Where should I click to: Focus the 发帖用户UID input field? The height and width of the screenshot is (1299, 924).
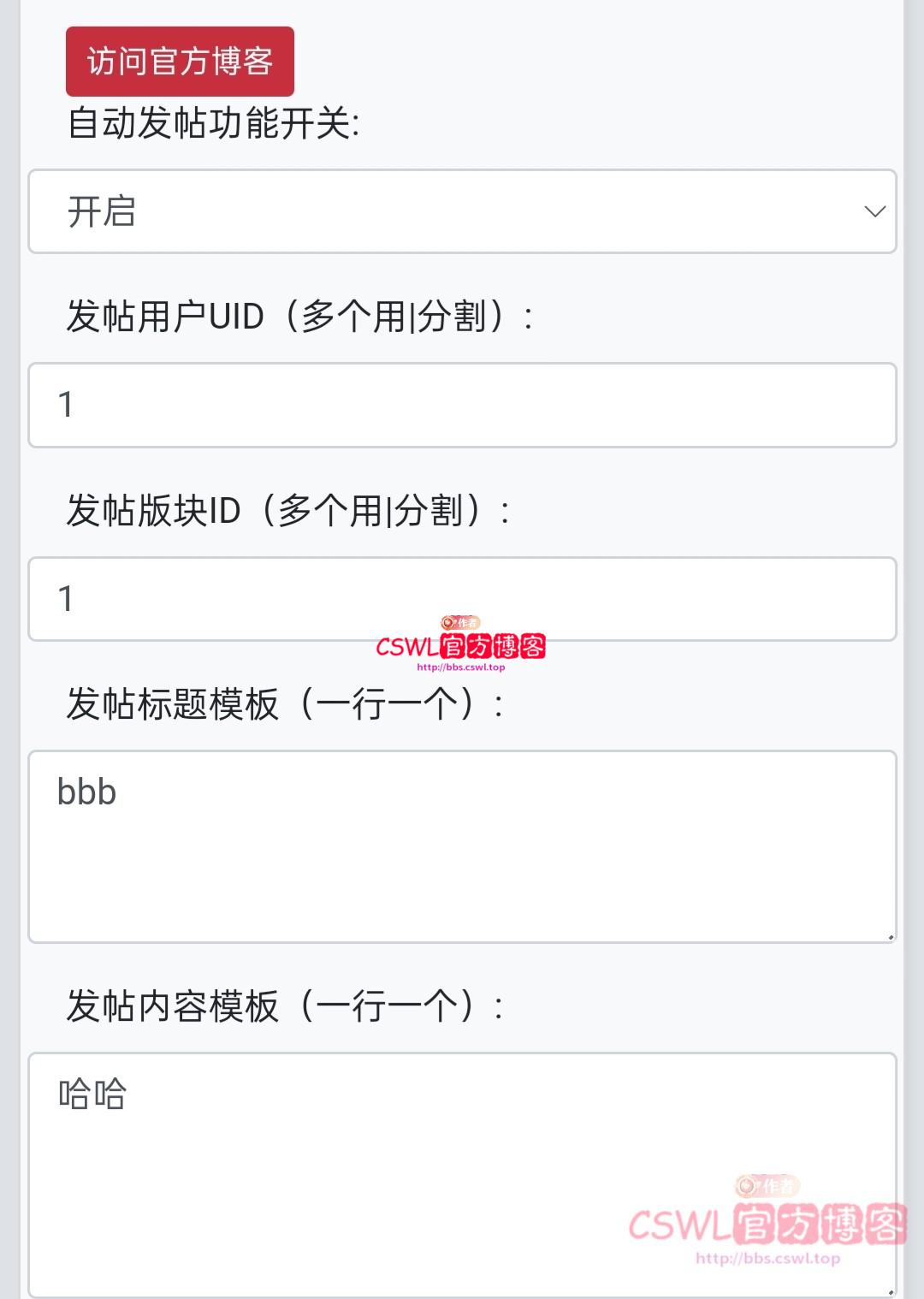(x=462, y=405)
